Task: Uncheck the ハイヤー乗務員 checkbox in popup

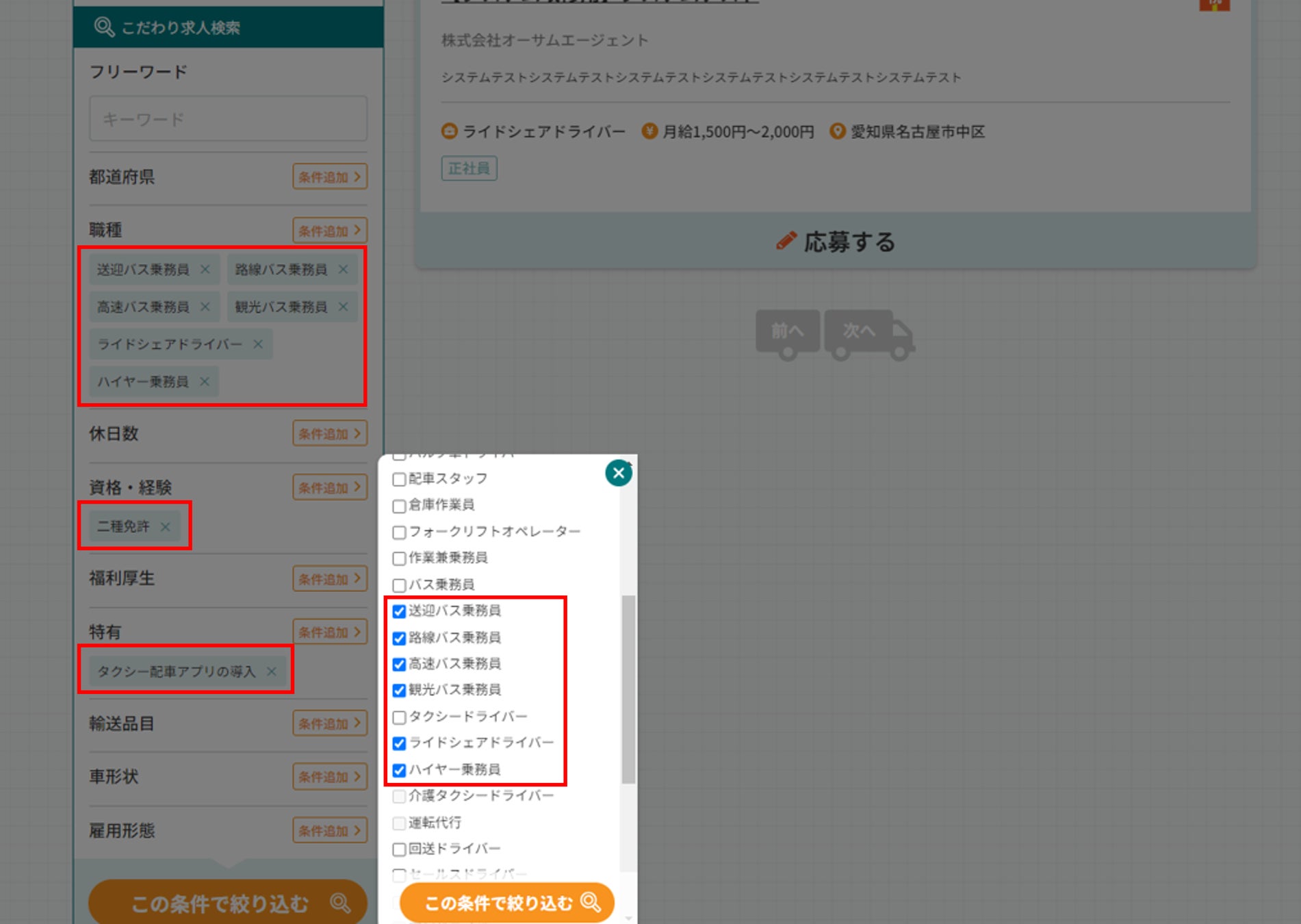Action: tap(399, 770)
